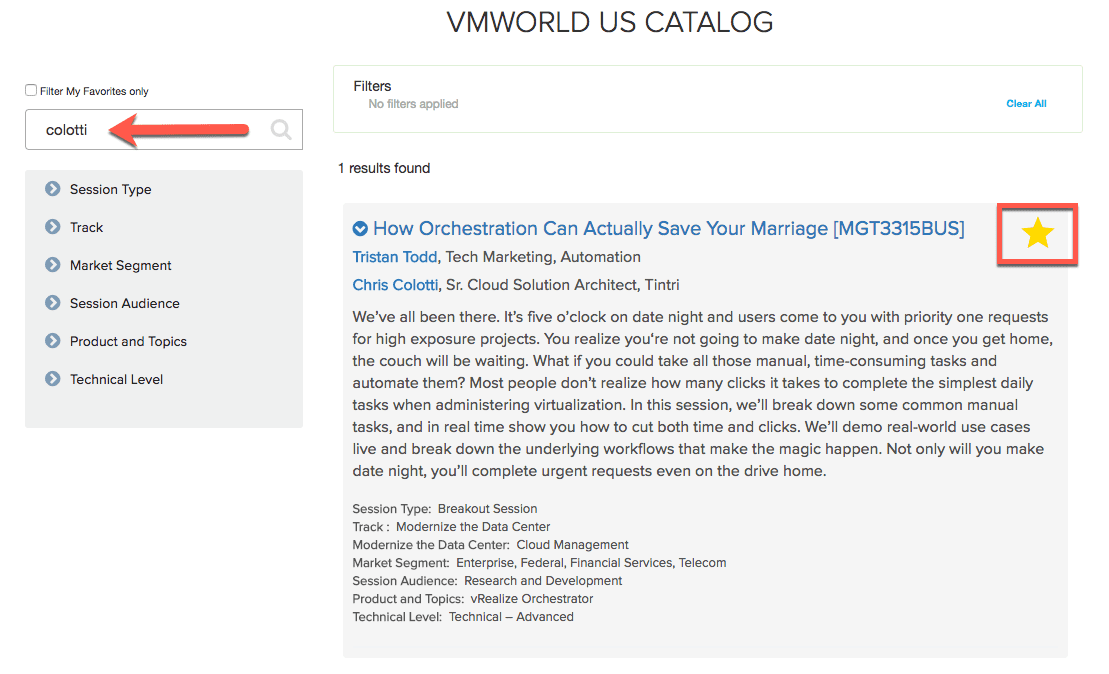
Task: Click the Market Segment arrow icon
Action: [x=53, y=265]
